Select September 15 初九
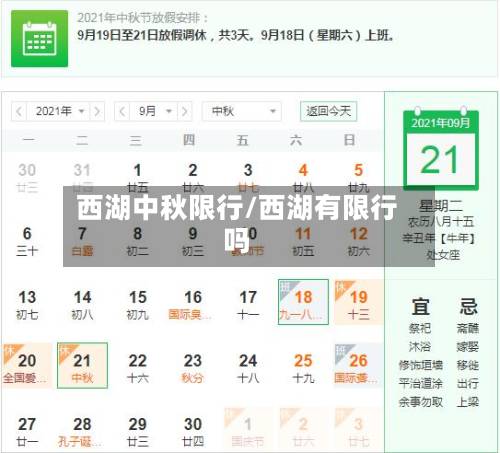500x453 pixels. (137, 305)
